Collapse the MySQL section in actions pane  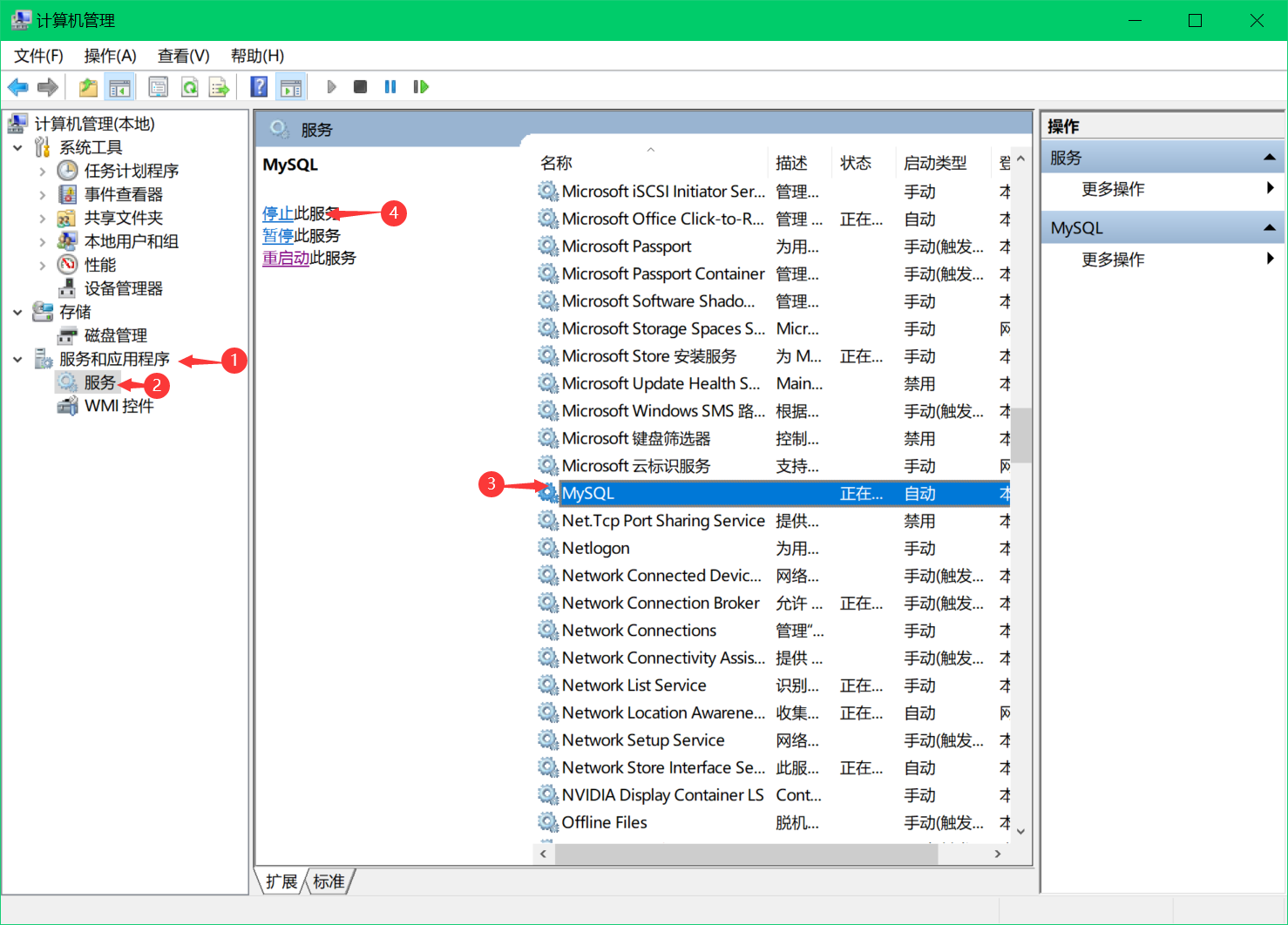(x=1270, y=228)
